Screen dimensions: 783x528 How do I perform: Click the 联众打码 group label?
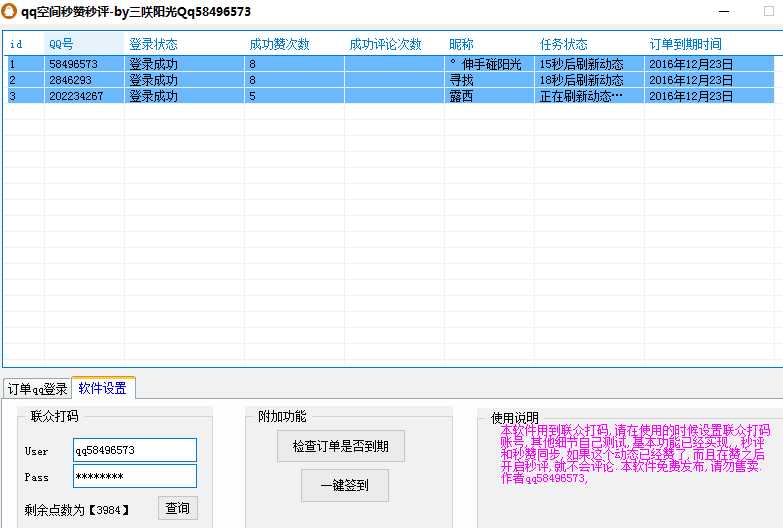(x=54, y=416)
